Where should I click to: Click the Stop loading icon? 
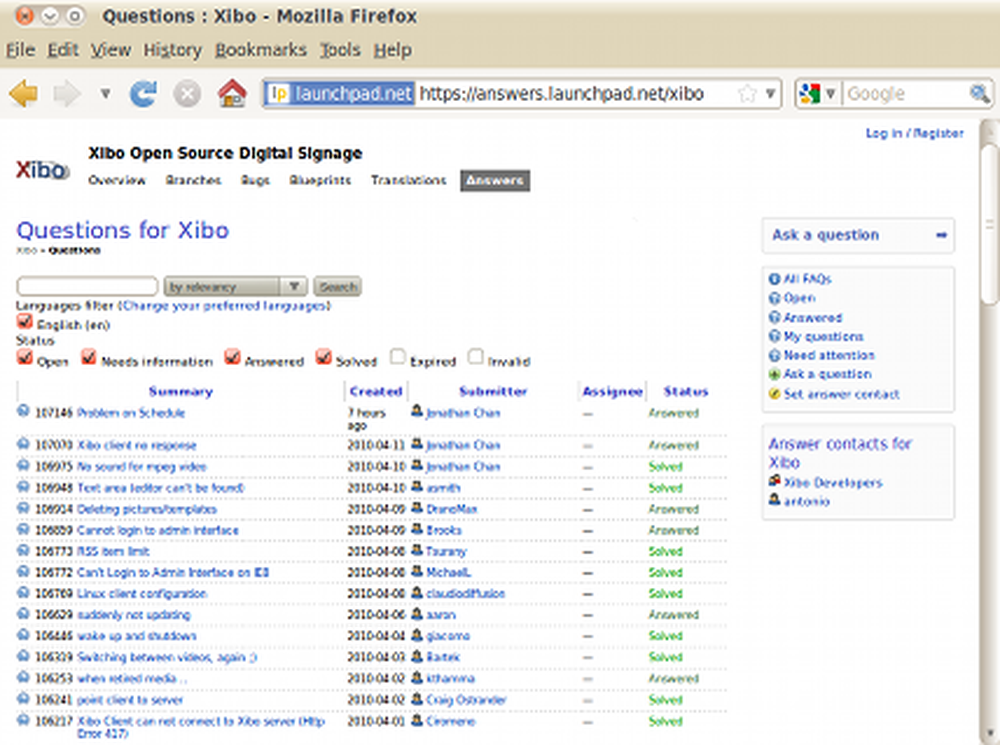point(187,94)
